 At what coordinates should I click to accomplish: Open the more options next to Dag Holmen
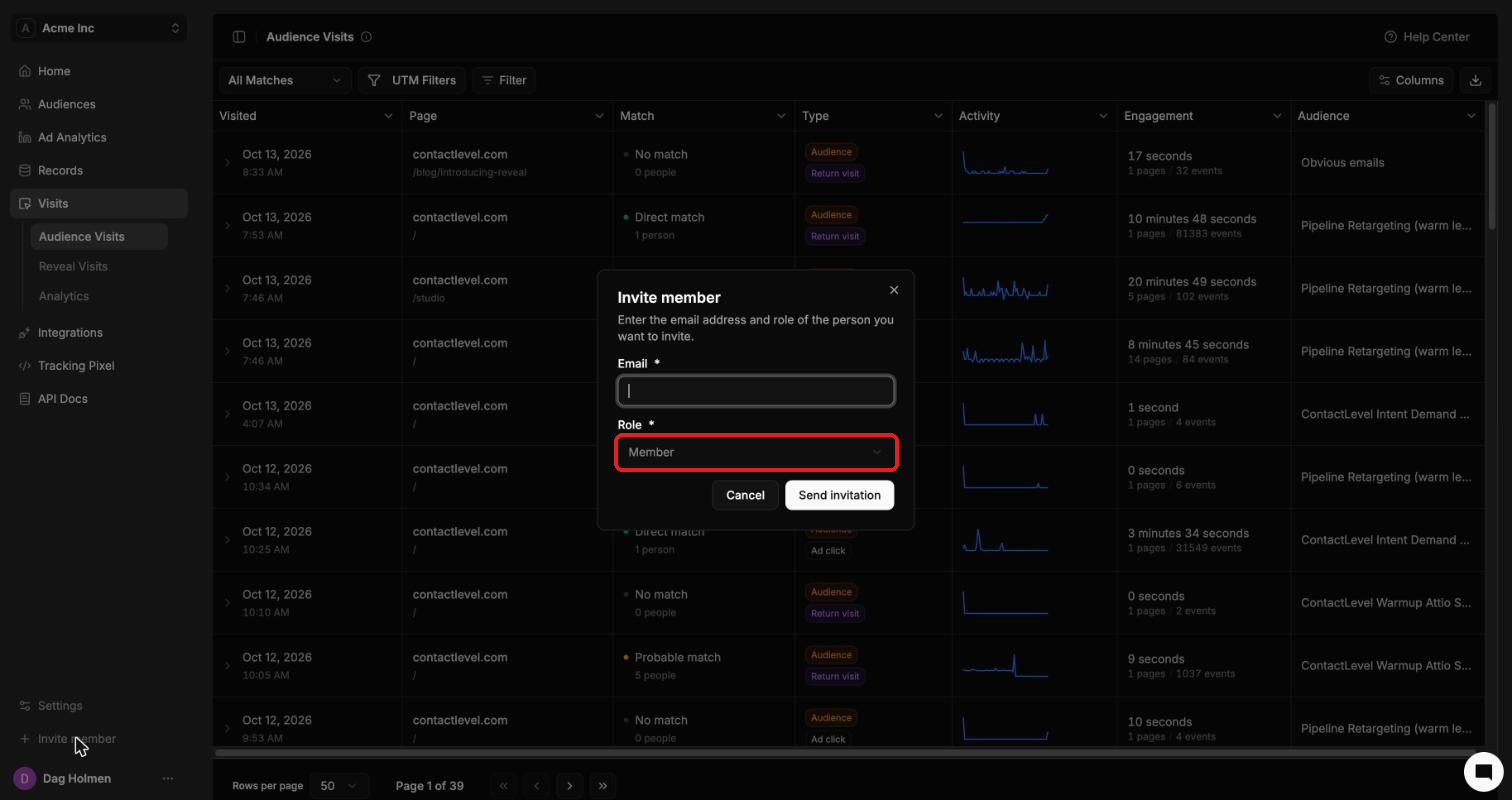click(168, 778)
